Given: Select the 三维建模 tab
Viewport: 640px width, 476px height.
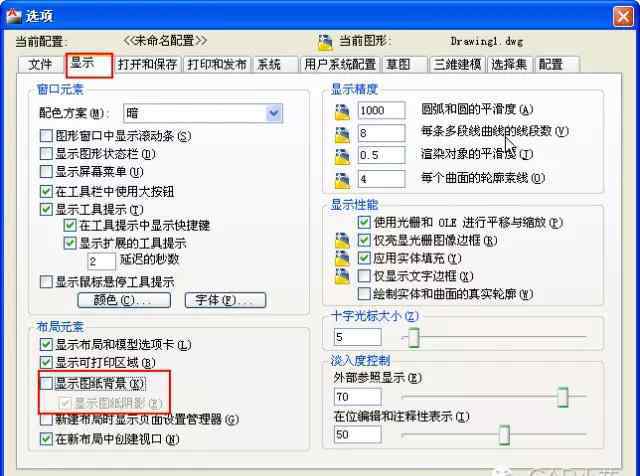Looking at the screenshot, I should [457, 65].
